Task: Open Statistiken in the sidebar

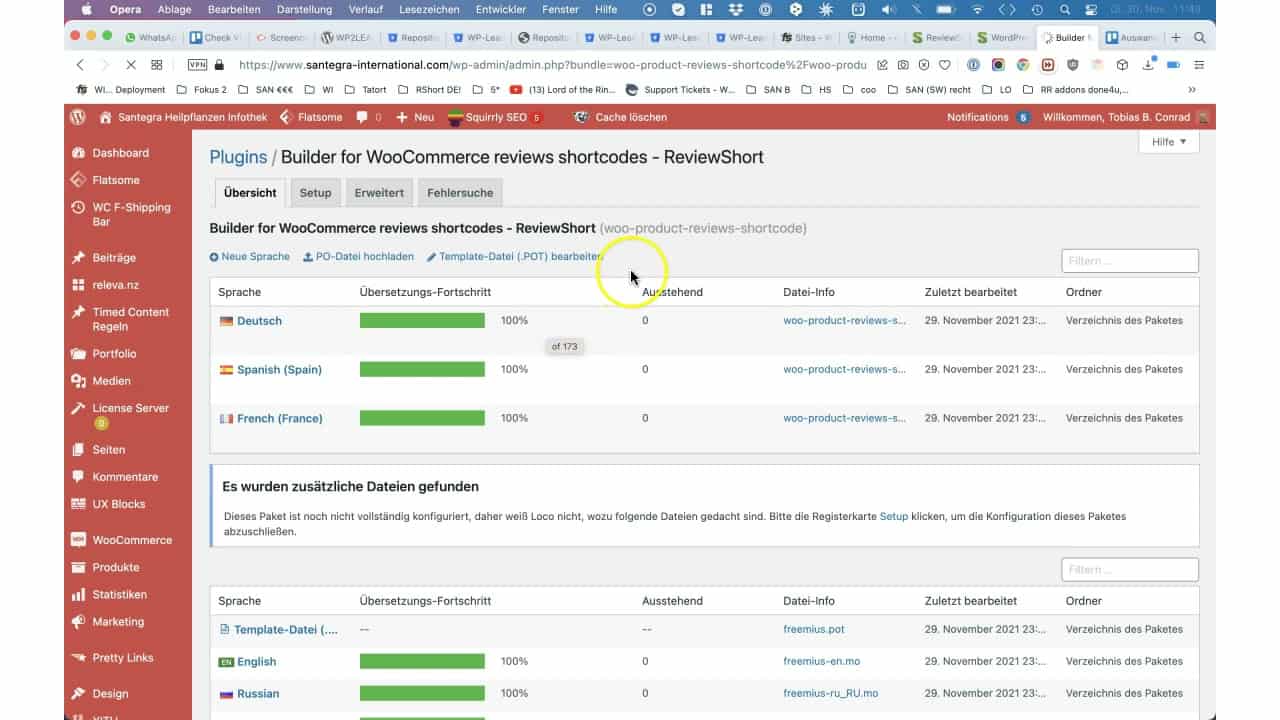Action: [119, 595]
